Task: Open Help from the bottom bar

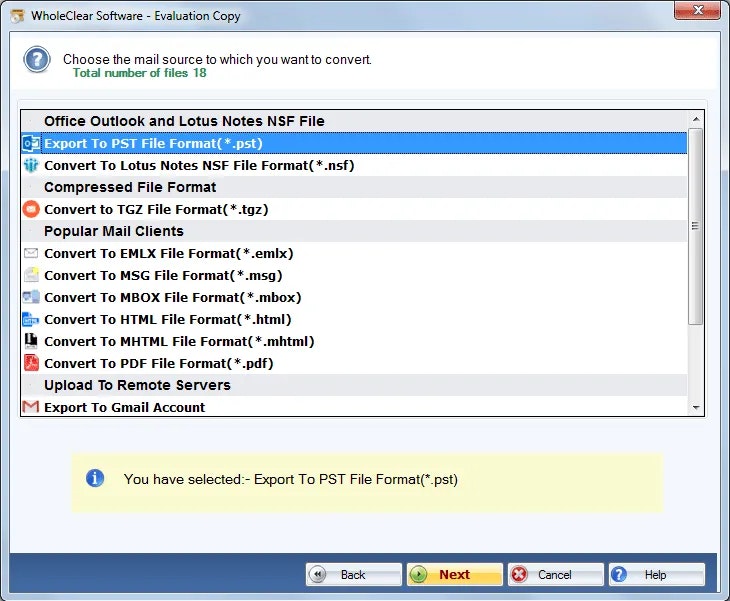Action: pos(657,574)
